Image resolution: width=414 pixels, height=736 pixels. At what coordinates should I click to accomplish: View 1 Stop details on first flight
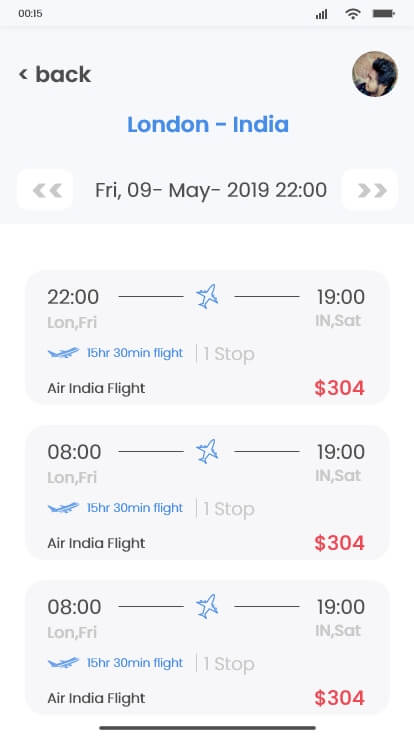point(229,353)
